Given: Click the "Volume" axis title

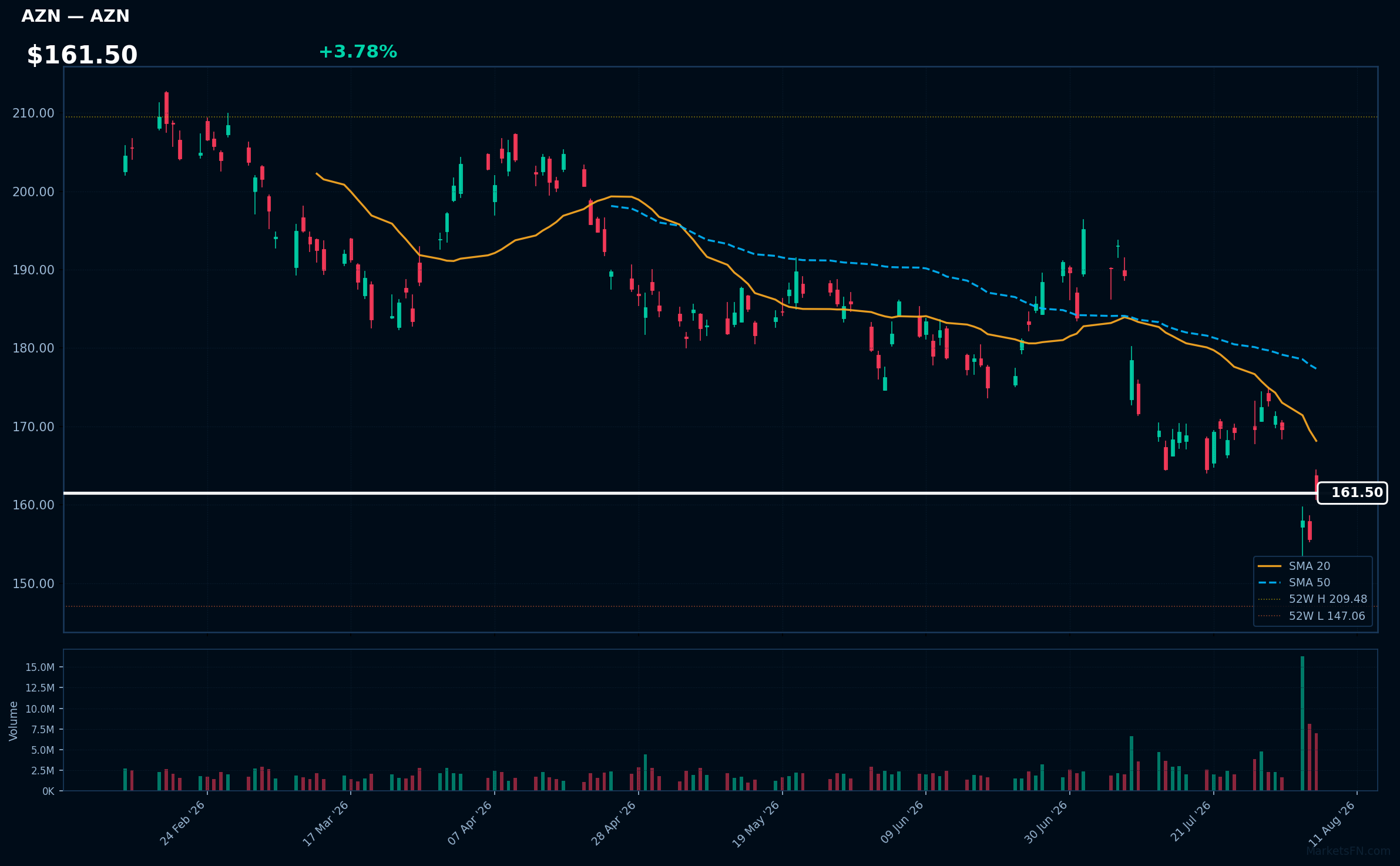Looking at the screenshot, I should (14, 721).
